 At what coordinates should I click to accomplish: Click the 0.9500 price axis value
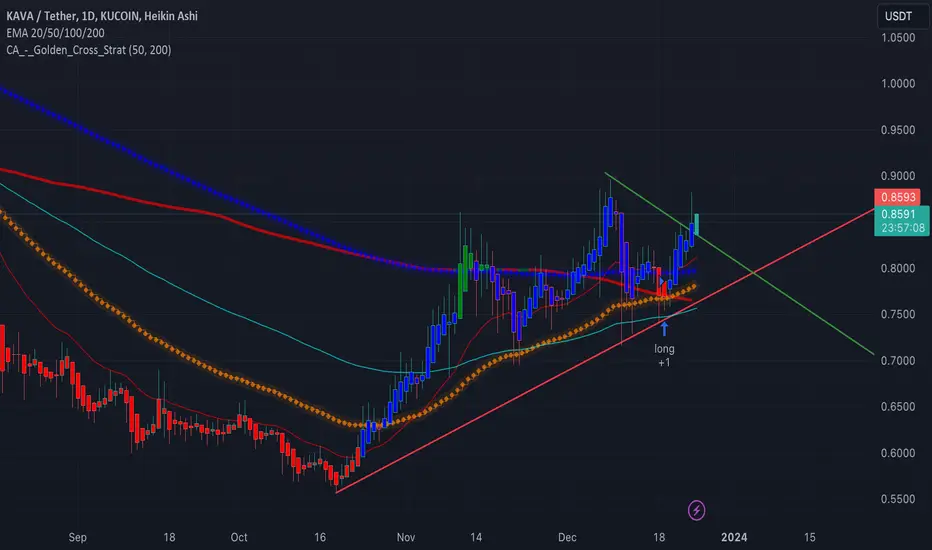[898, 130]
